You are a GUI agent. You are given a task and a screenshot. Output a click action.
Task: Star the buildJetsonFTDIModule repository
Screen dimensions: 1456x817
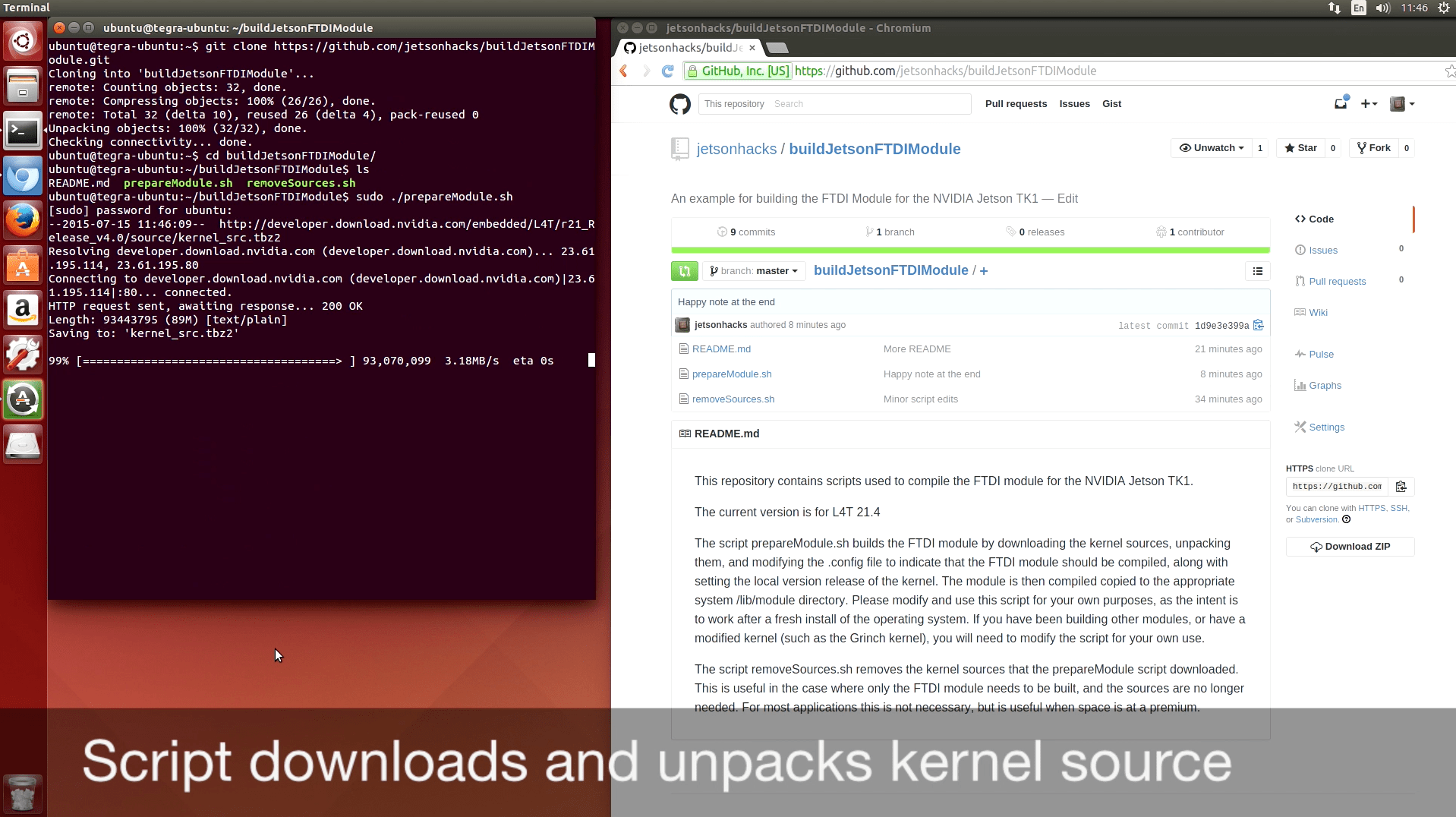(1301, 148)
